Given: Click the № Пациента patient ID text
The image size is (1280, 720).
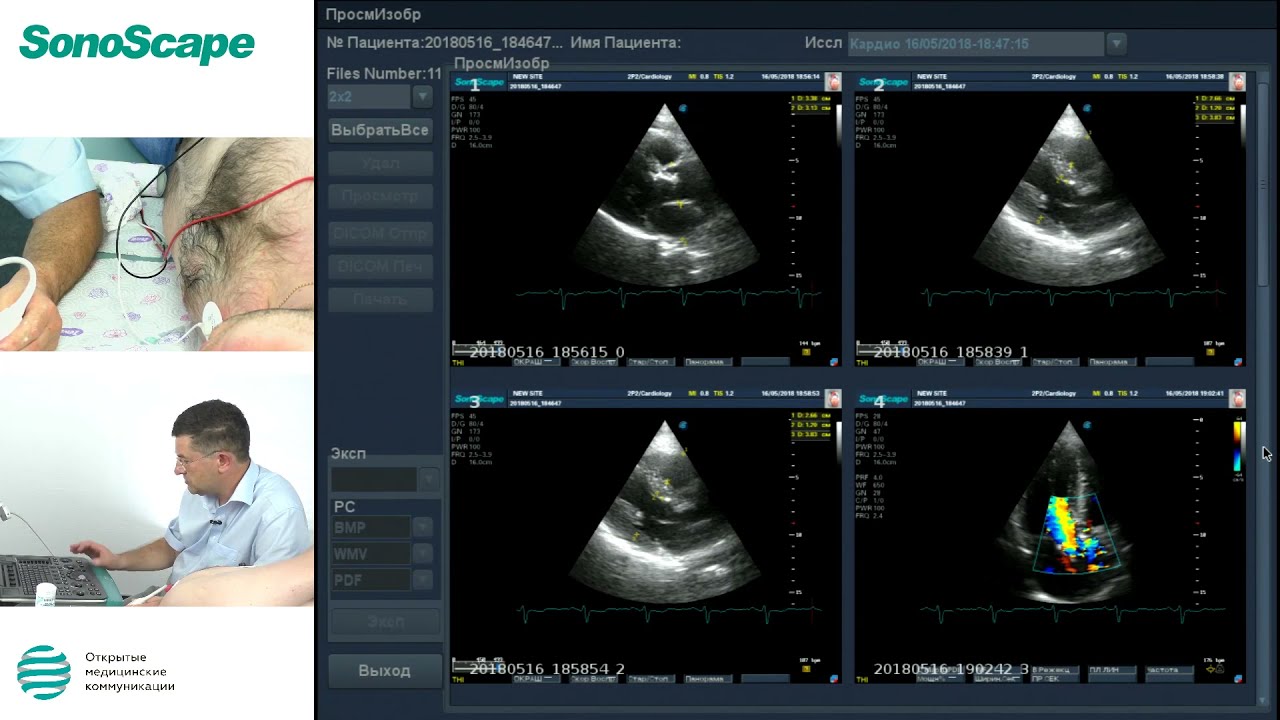Looking at the screenshot, I should click(x=445, y=43).
